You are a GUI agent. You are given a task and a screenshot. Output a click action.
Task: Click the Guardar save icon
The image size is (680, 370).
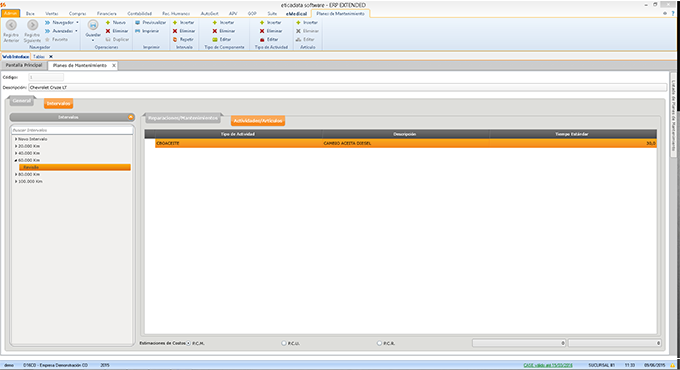coord(93,25)
